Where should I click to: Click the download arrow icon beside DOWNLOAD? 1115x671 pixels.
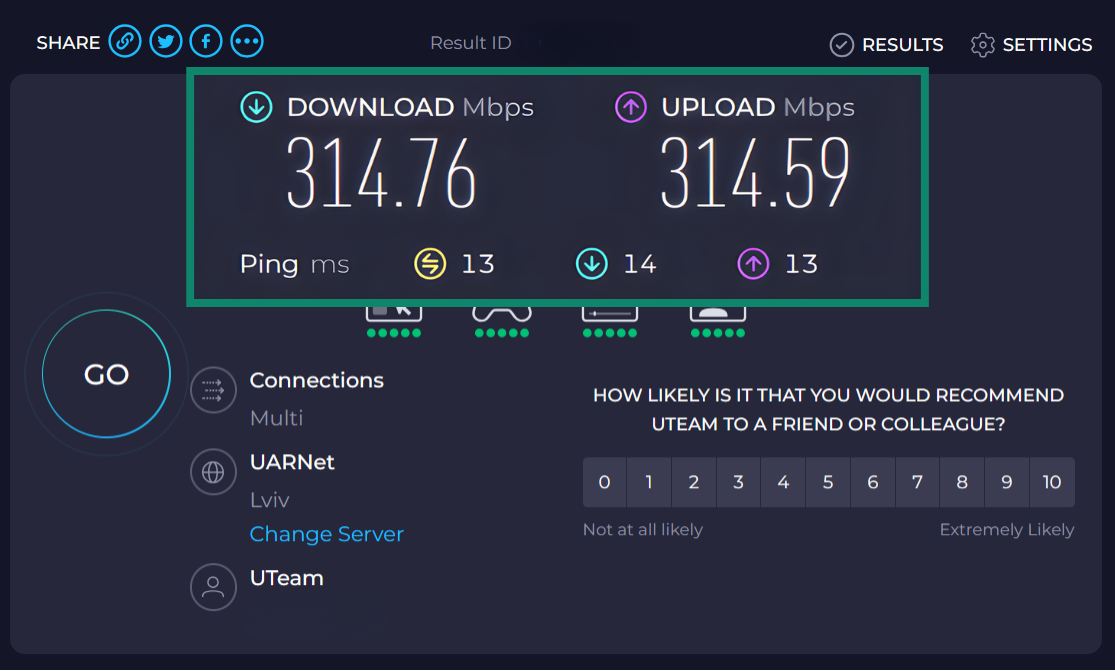pos(257,104)
